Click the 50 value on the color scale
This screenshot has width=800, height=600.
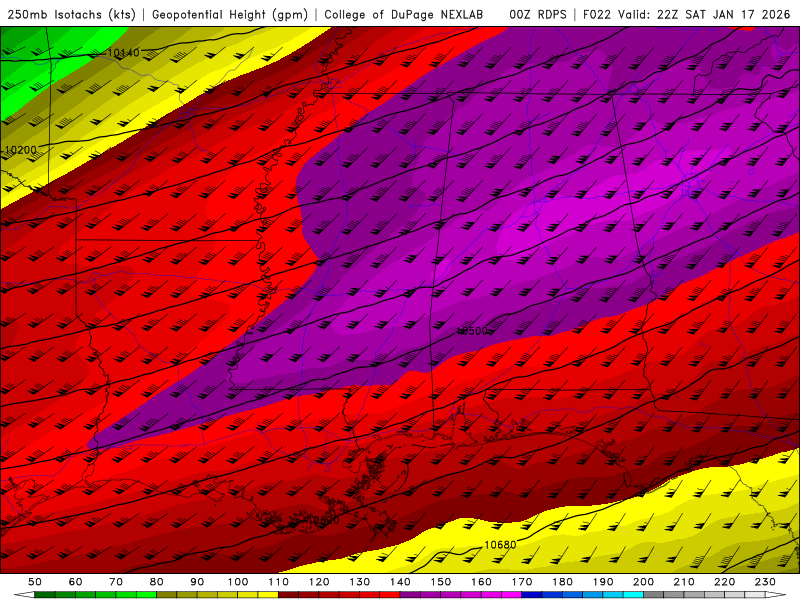tap(35, 582)
